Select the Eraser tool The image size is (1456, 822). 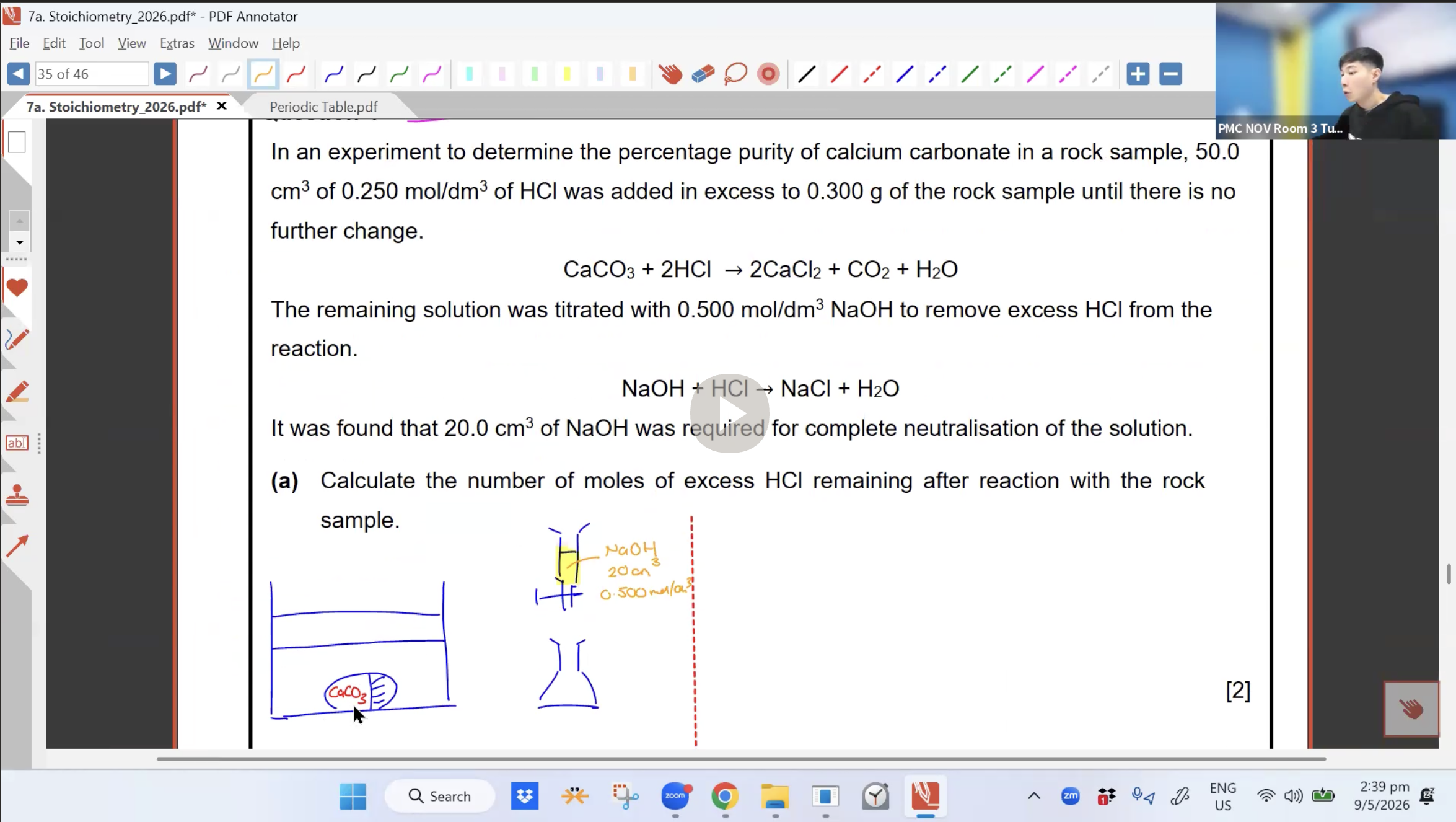703,74
